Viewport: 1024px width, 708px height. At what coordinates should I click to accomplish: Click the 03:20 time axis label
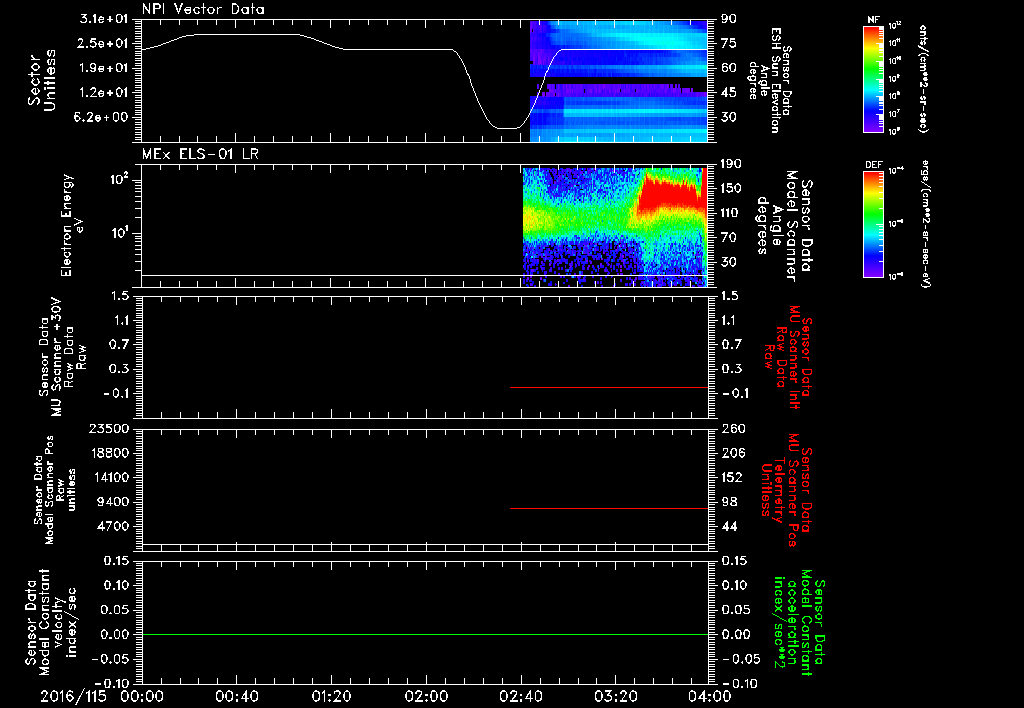point(615,696)
